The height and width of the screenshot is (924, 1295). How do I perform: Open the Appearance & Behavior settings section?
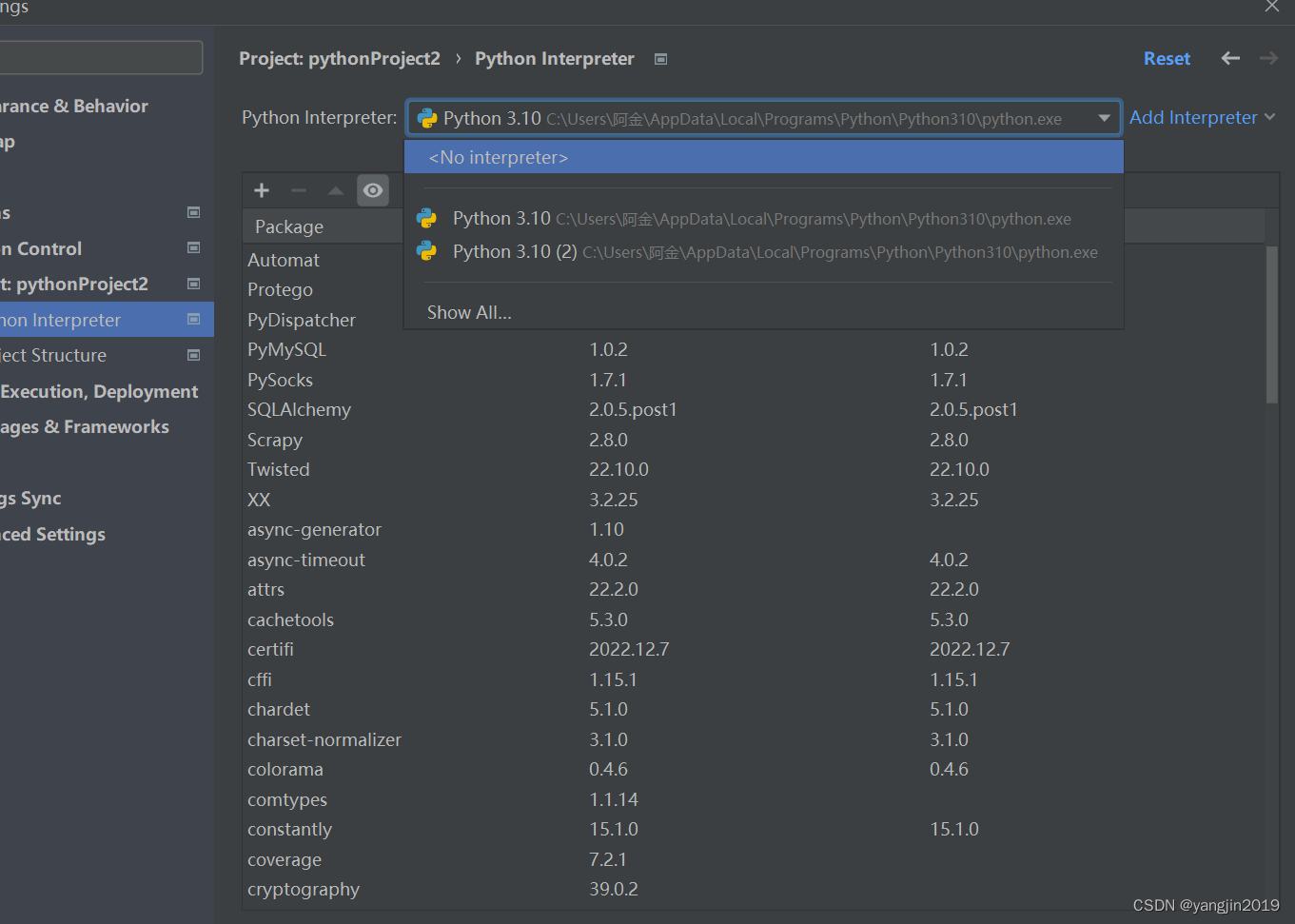coord(74,106)
